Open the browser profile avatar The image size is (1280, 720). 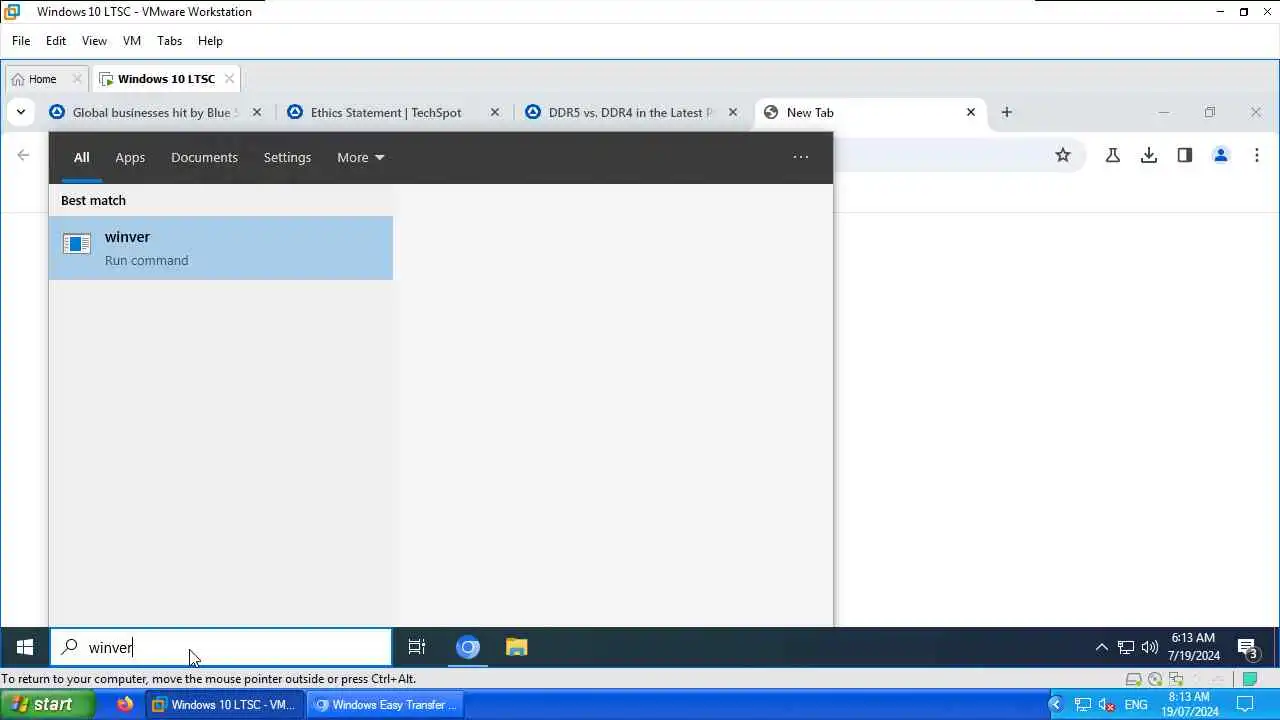tap(1221, 155)
